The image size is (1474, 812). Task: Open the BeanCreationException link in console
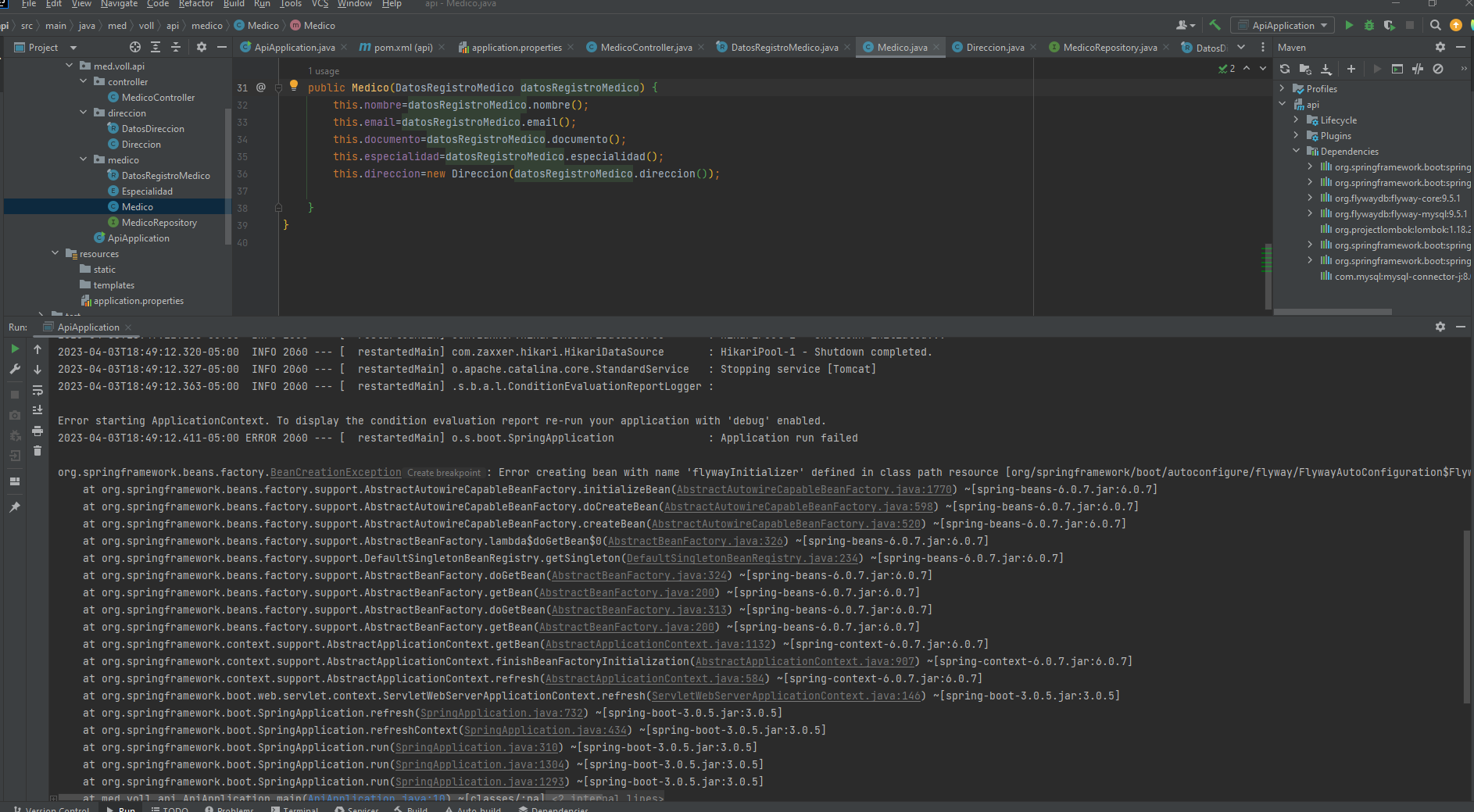tap(335, 472)
